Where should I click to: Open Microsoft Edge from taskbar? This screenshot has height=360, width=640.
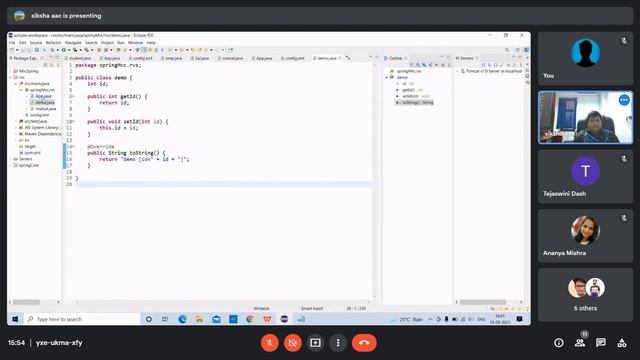(x=182, y=319)
